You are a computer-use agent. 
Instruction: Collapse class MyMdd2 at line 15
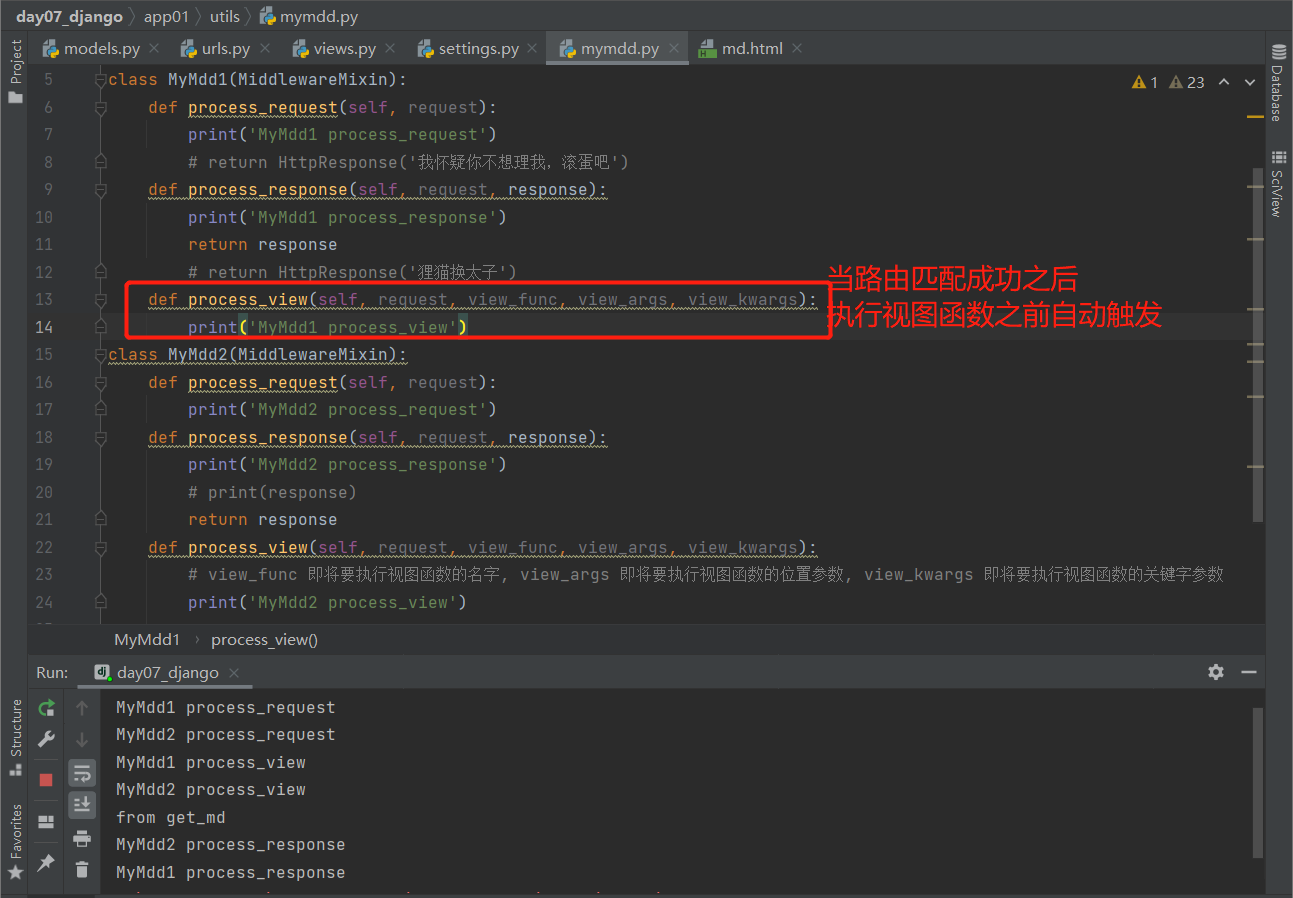(100, 355)
